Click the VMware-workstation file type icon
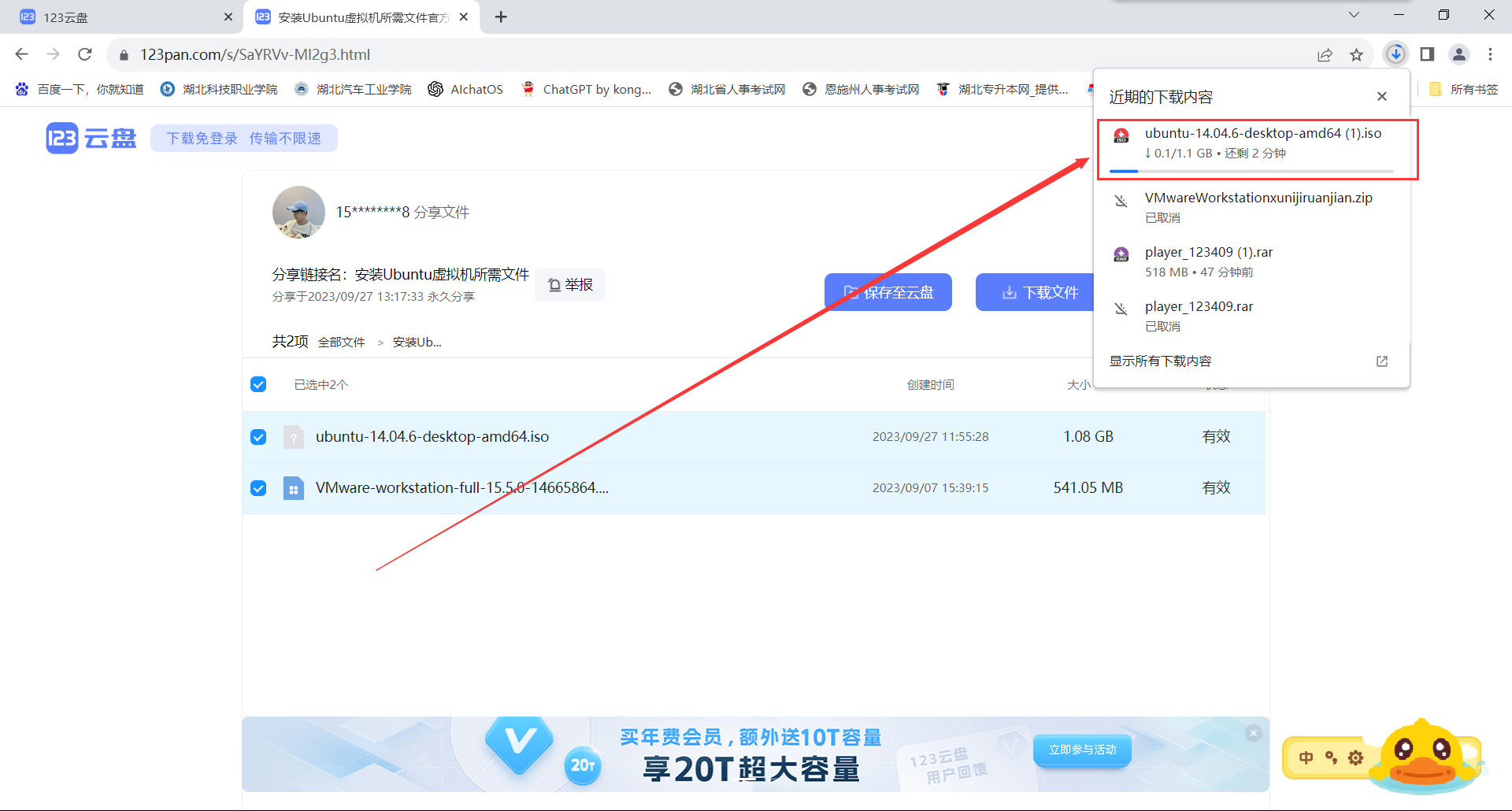1512x811 pixels. (x=293, y=488)
